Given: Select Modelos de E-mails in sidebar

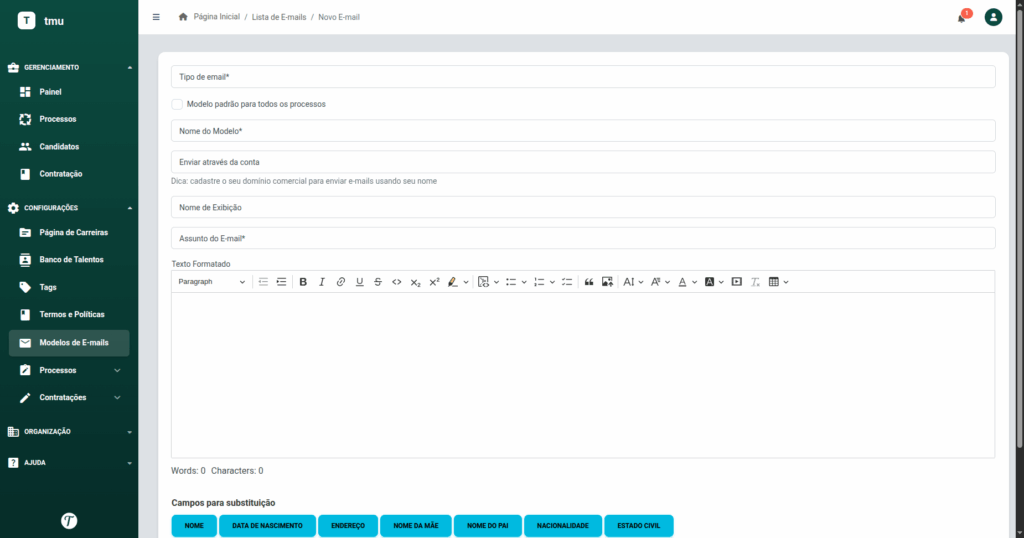Looking at the screenshot, I should tap(69, 343).
